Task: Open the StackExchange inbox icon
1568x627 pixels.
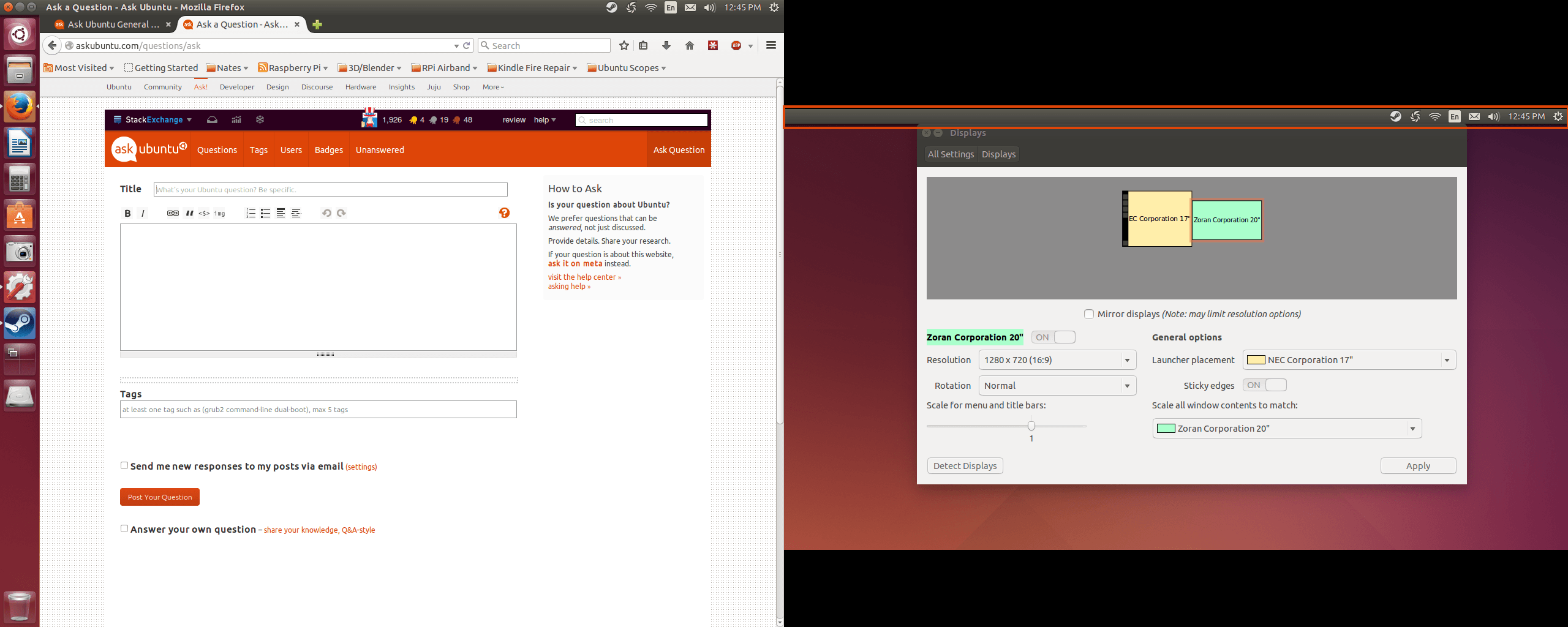Action: coord(212,119)
